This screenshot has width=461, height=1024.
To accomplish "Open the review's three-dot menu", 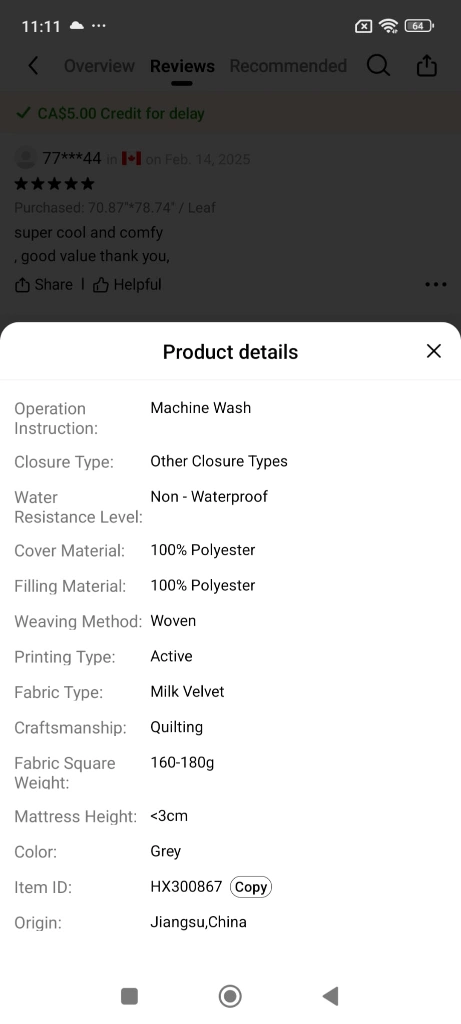I will 436,285.
